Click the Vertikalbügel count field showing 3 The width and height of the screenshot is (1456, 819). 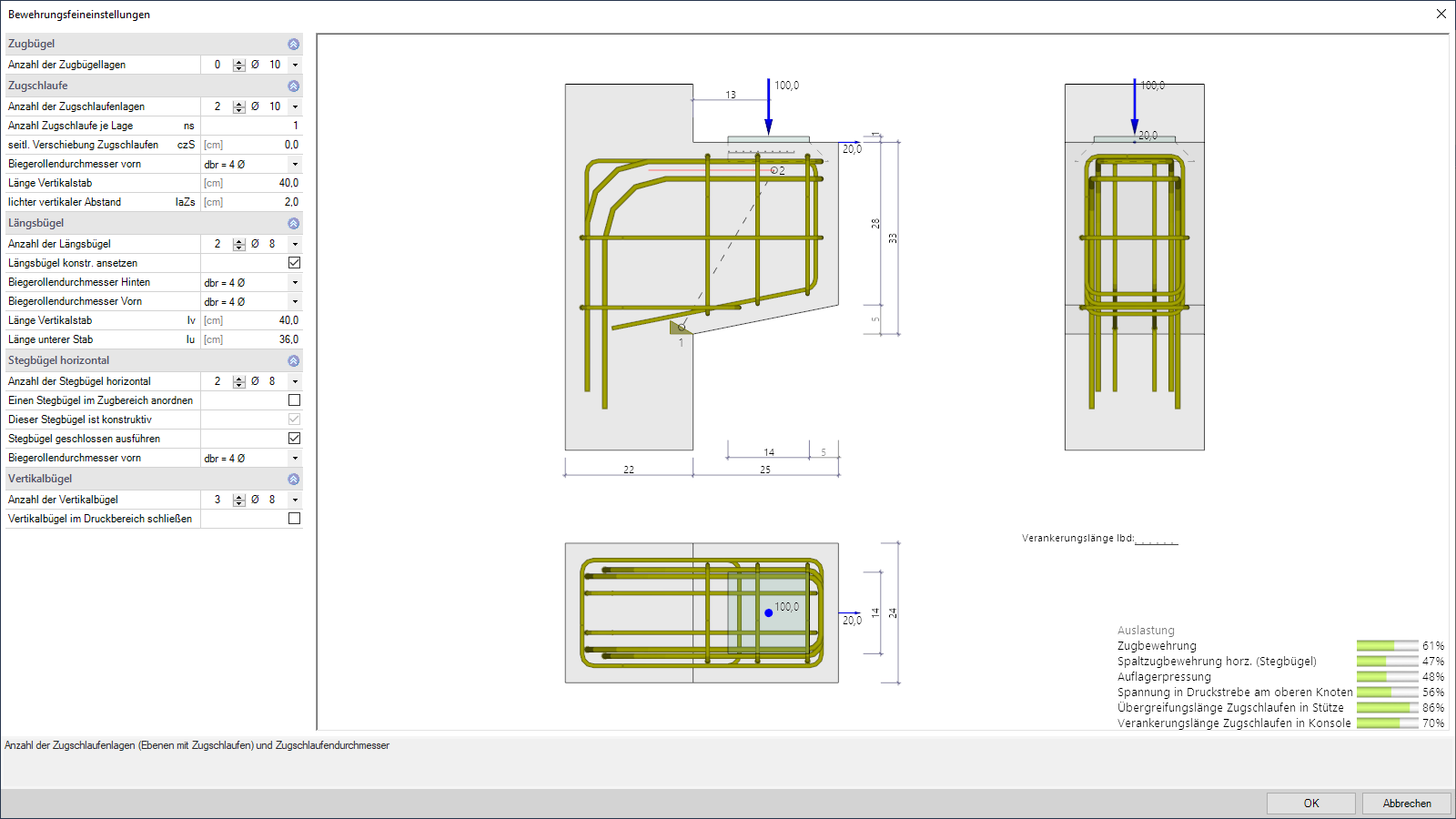click(x=217, y=500)
